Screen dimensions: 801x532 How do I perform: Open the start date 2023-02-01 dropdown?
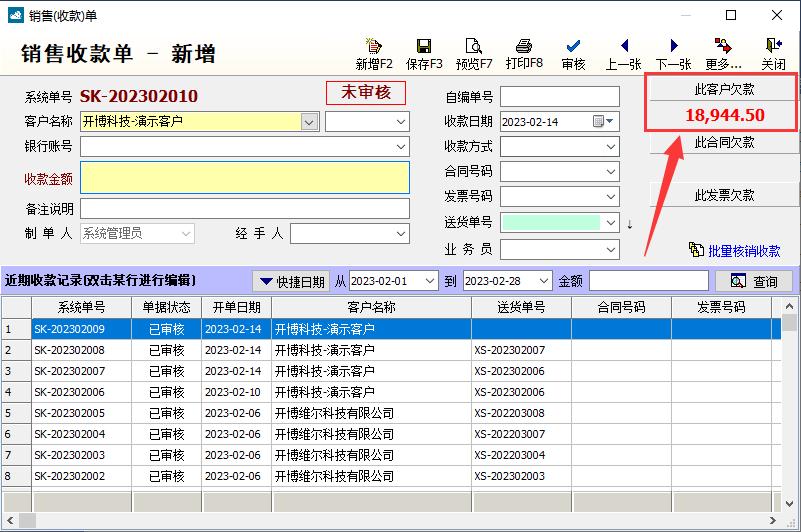430,281
